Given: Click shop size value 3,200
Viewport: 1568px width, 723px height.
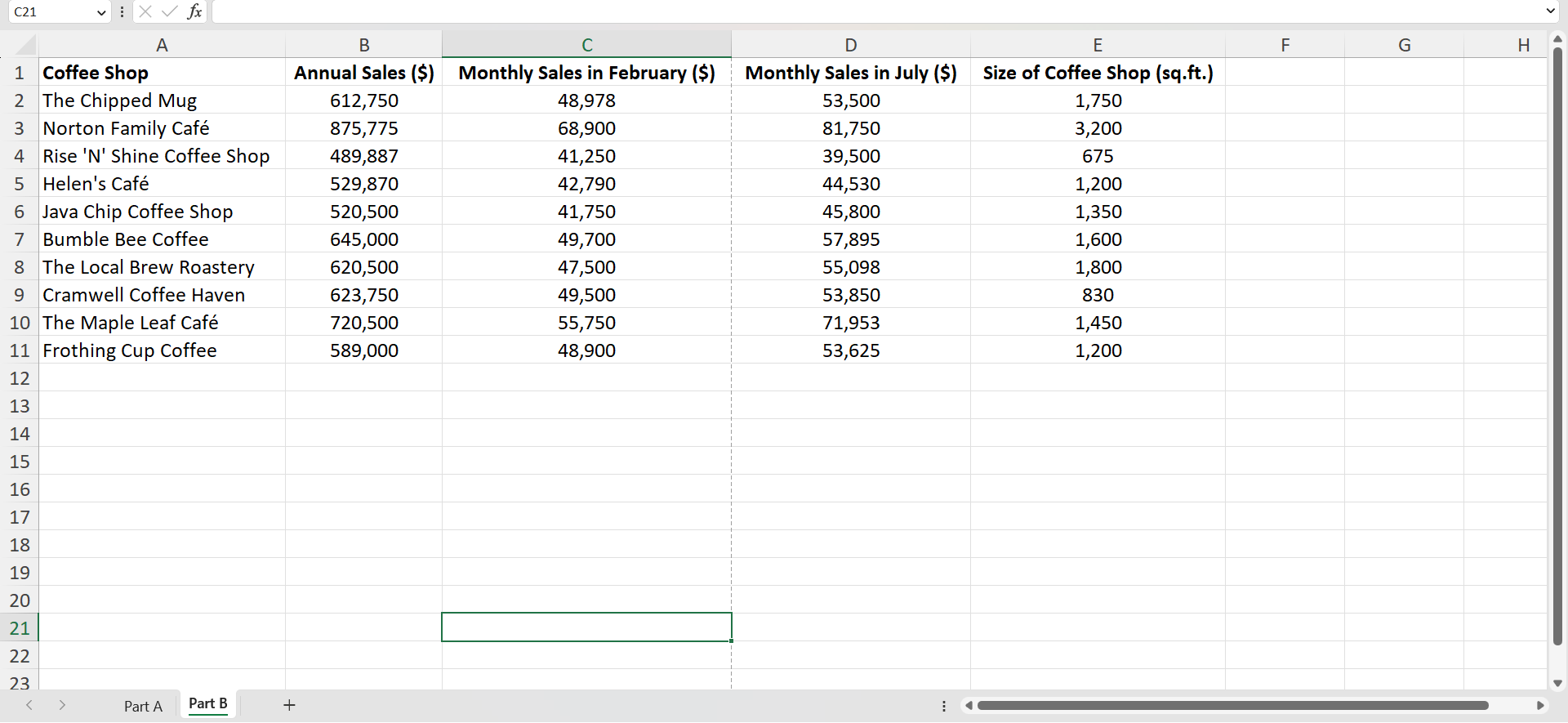Looking at the screenshot, I should click(1098, 128).
